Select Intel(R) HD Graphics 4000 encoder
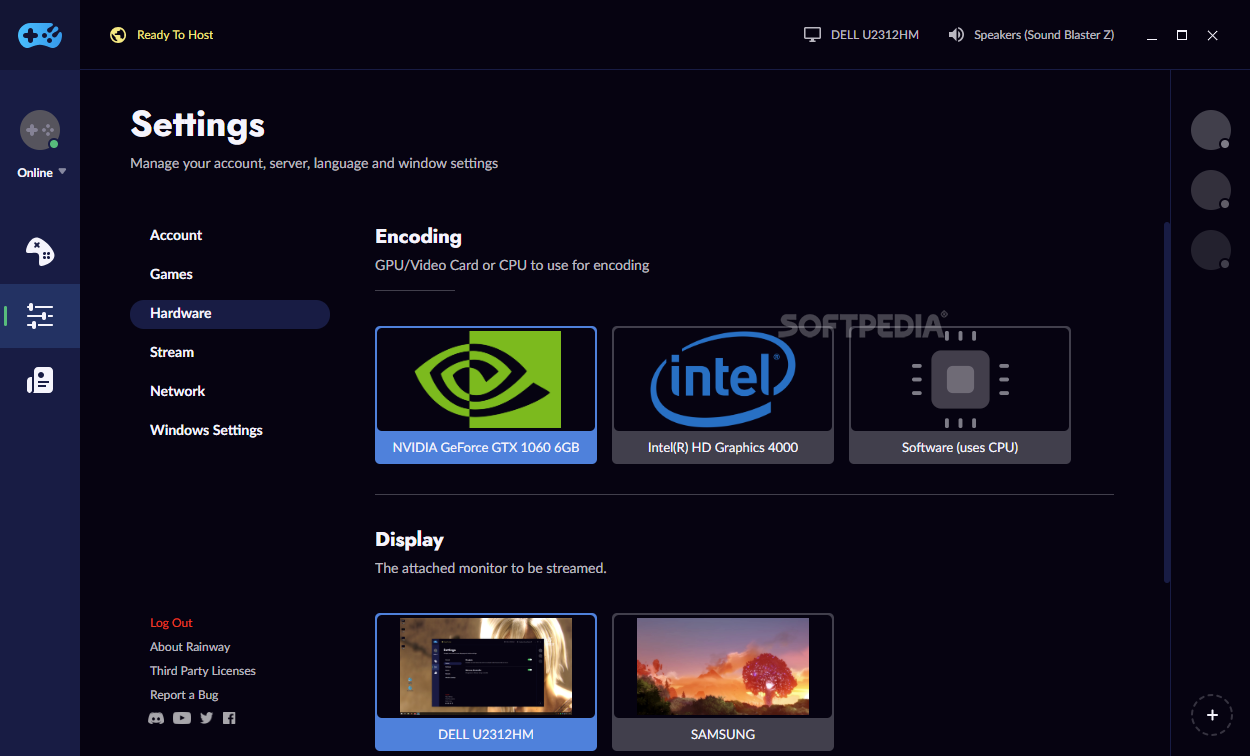The height and width of the screenshot is (756, 1250). tap(723, 395)
